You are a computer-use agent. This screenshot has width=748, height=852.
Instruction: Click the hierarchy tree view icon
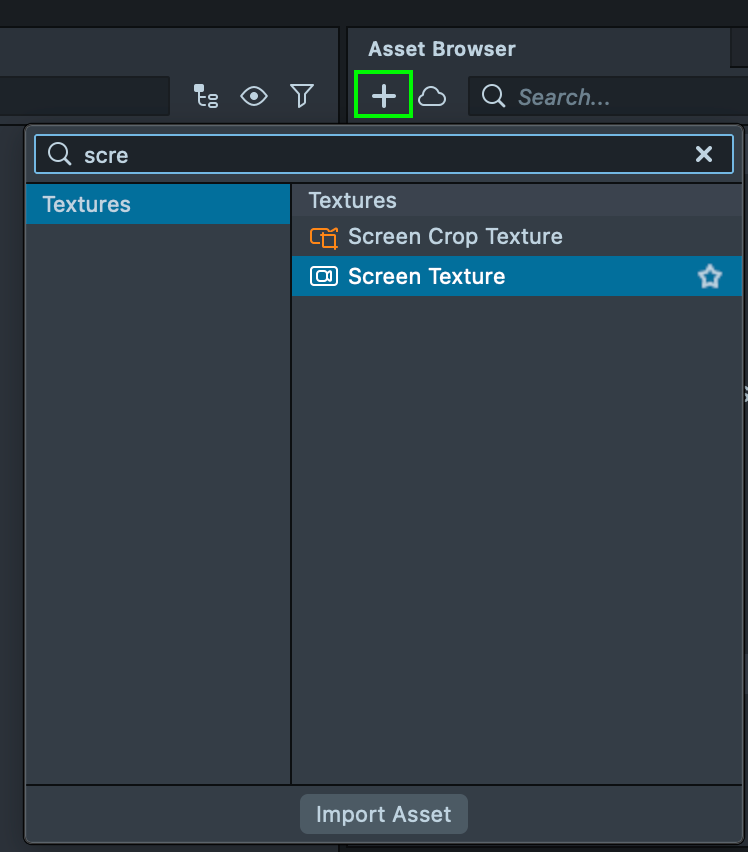[206, 96]
